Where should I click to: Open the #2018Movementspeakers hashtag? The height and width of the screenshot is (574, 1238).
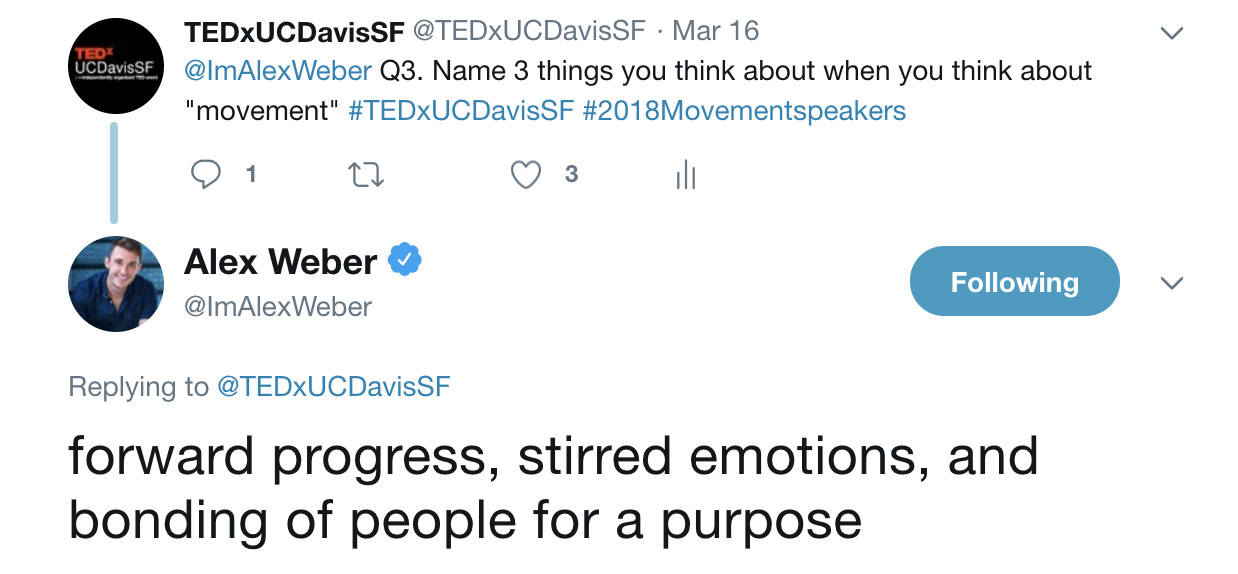point(744,110)
